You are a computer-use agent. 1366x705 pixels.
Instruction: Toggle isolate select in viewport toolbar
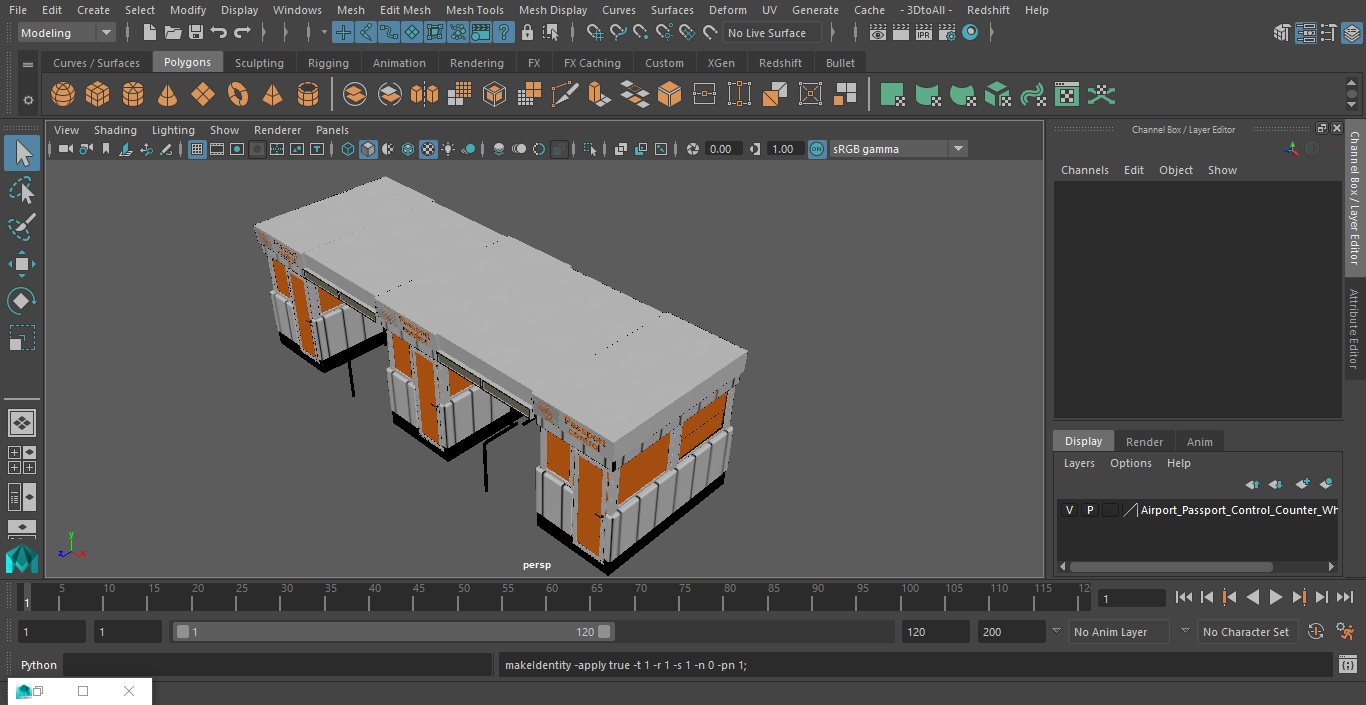(x=590, y=149)
